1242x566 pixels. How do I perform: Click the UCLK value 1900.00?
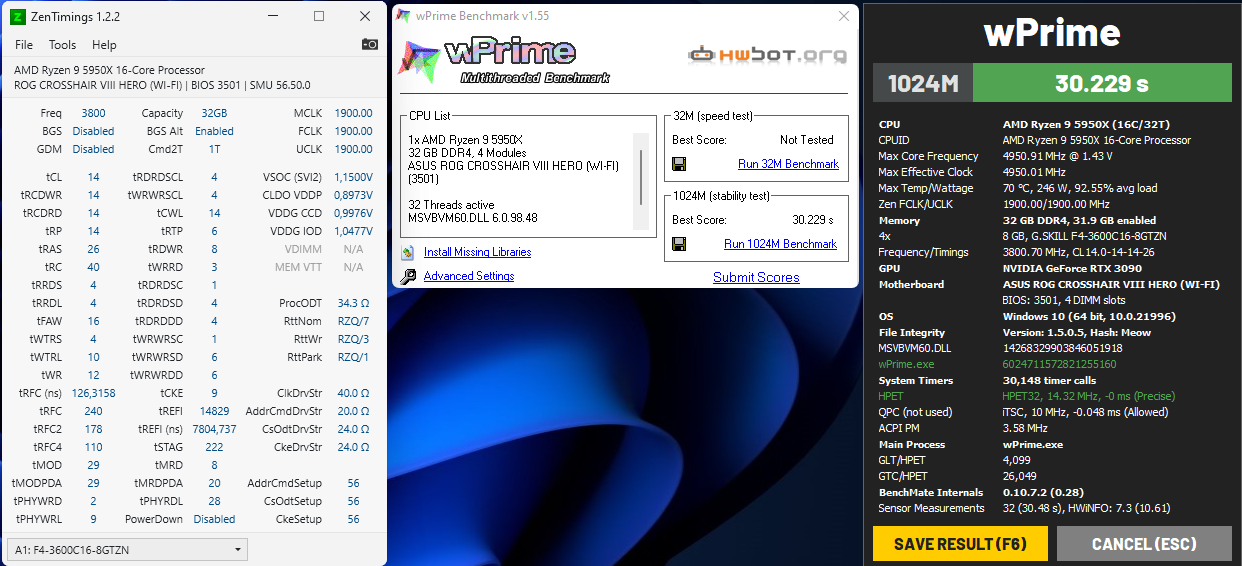point(353,149)
